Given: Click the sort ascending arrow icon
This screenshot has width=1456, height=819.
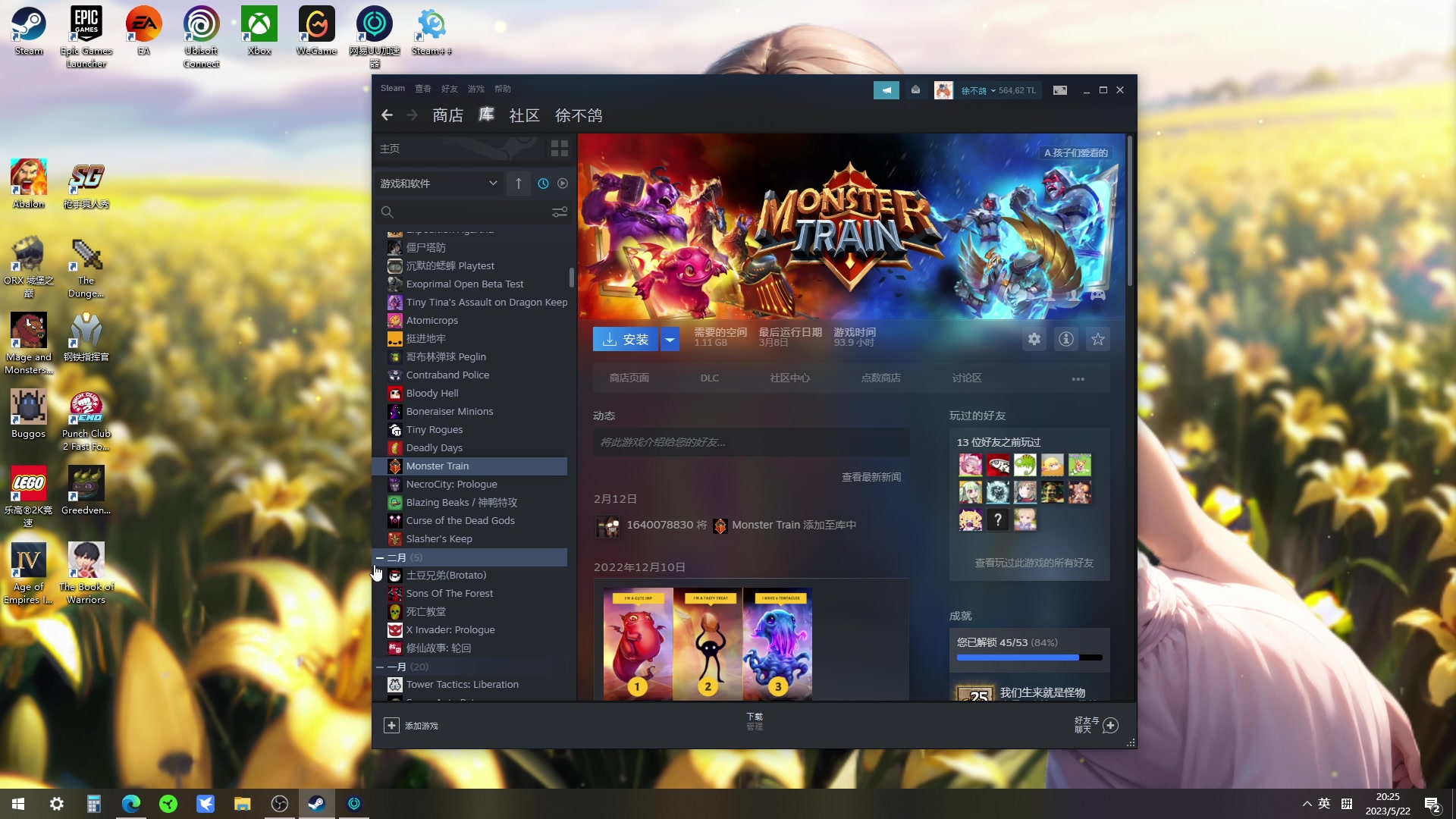Looking at the screenshot, I should 519,184.
